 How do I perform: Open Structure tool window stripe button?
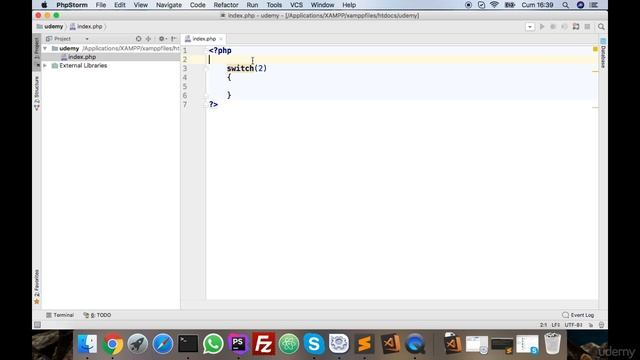[x=36, y=93]
